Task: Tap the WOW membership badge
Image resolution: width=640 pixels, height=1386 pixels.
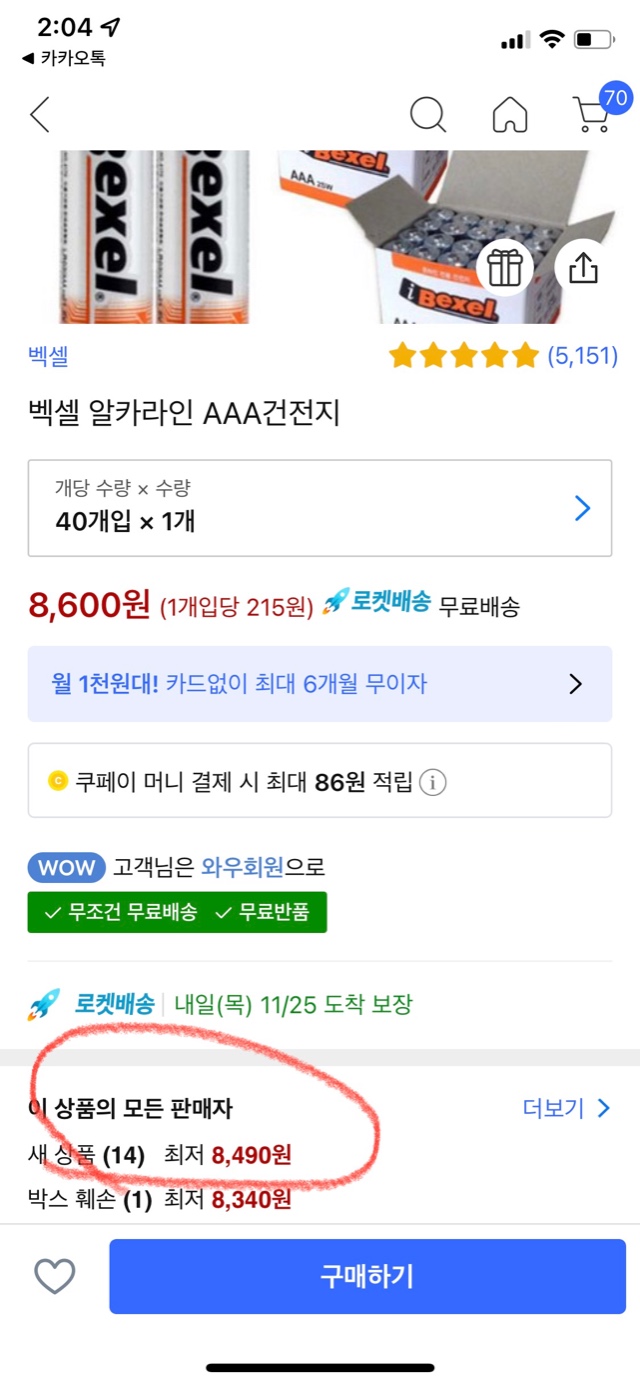Action: pos(66,867)
